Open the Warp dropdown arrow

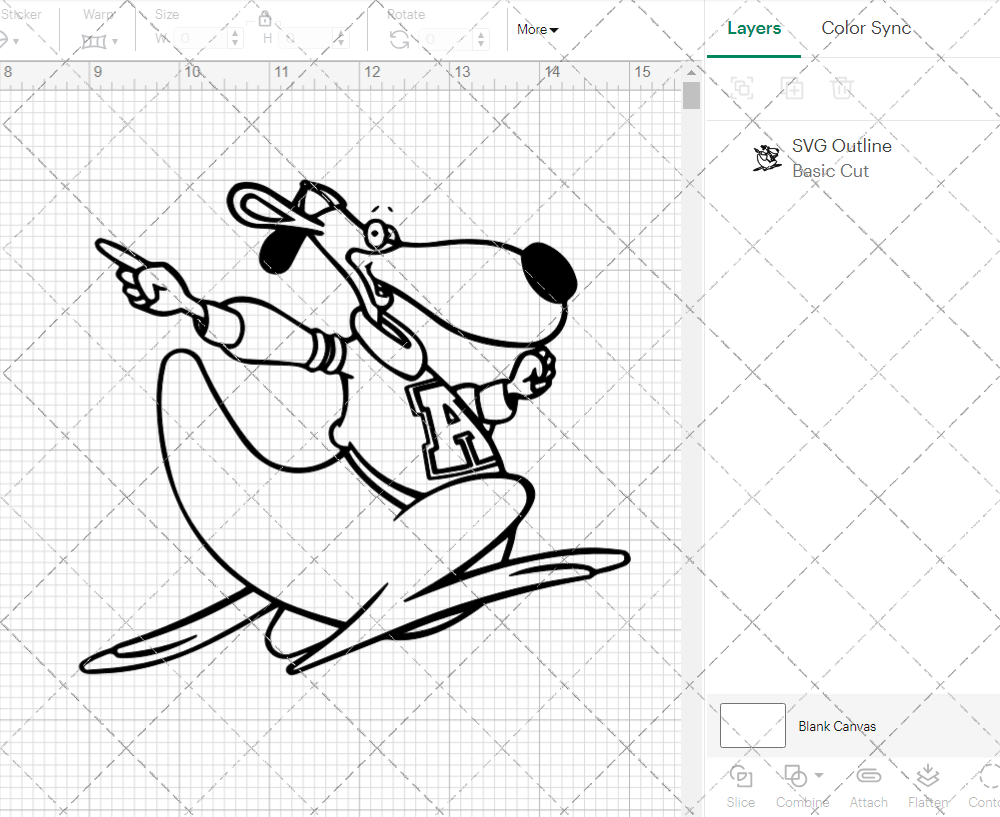click(x=115, y=42)
